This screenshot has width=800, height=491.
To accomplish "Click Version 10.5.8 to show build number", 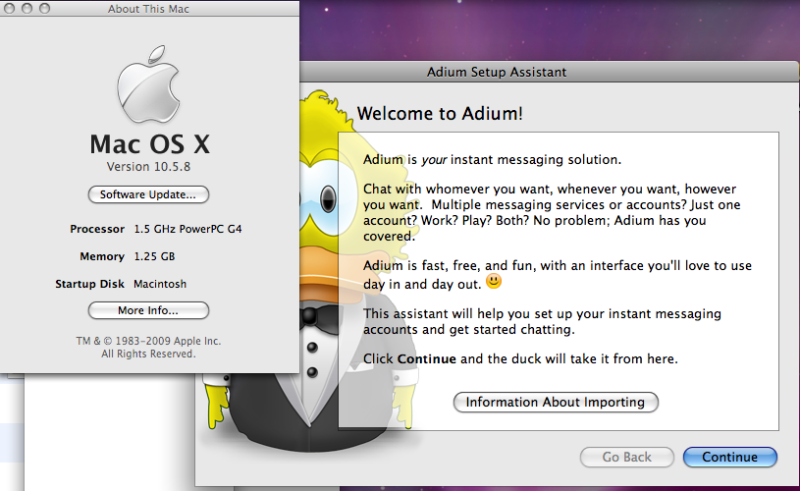I will [148, 167].
